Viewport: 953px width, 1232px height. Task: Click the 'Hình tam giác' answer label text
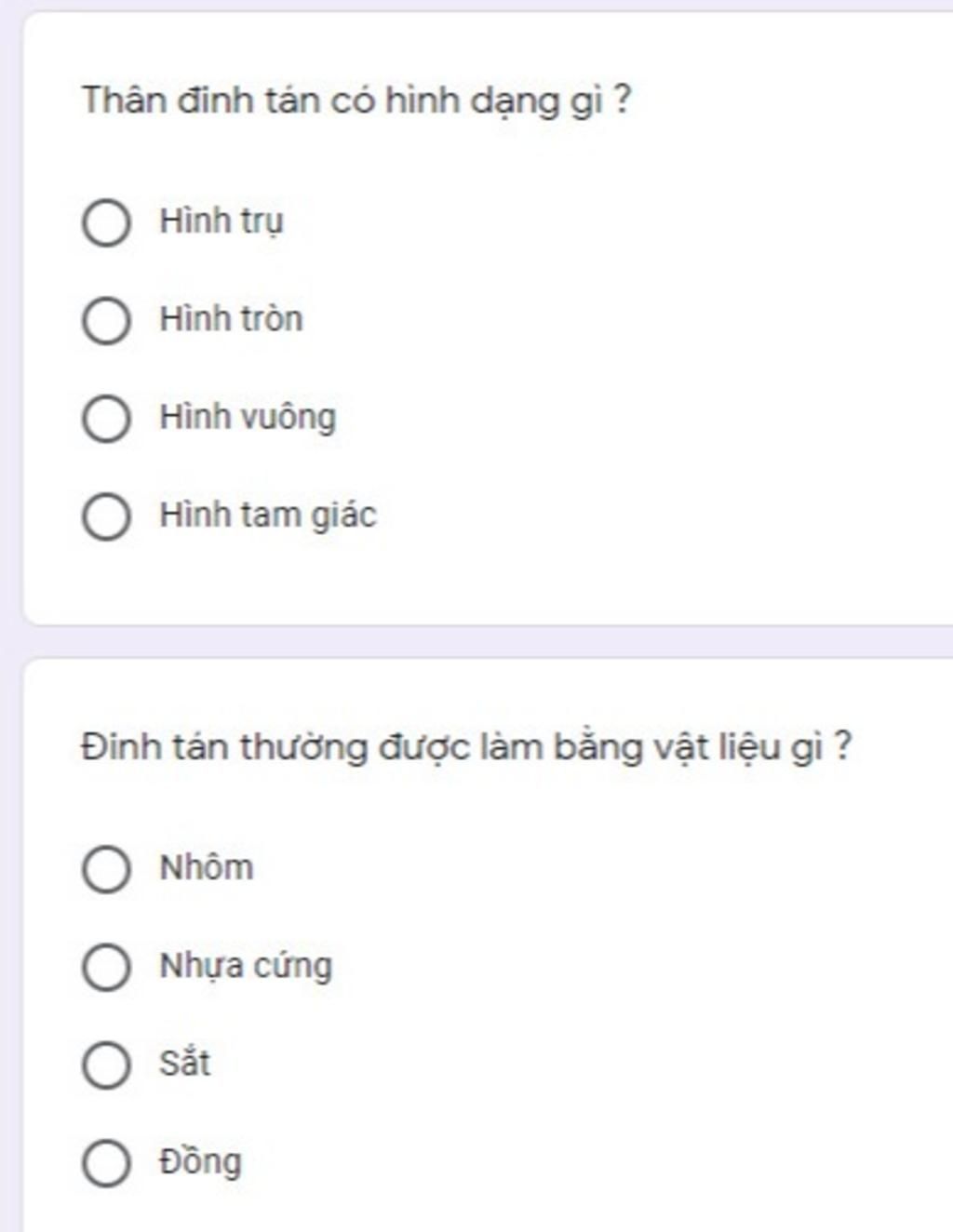[x=268, y=516]
